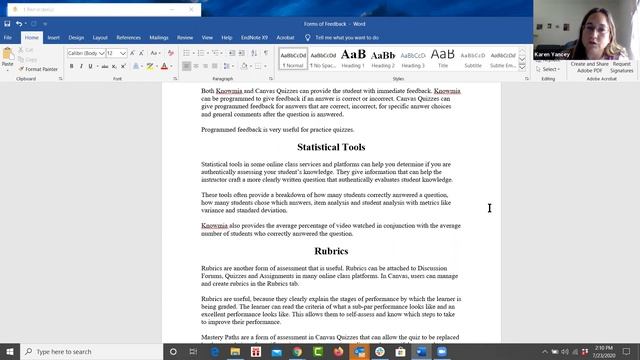
Task: Click the Paste clipboard icon
Action: tap(7, 54)
